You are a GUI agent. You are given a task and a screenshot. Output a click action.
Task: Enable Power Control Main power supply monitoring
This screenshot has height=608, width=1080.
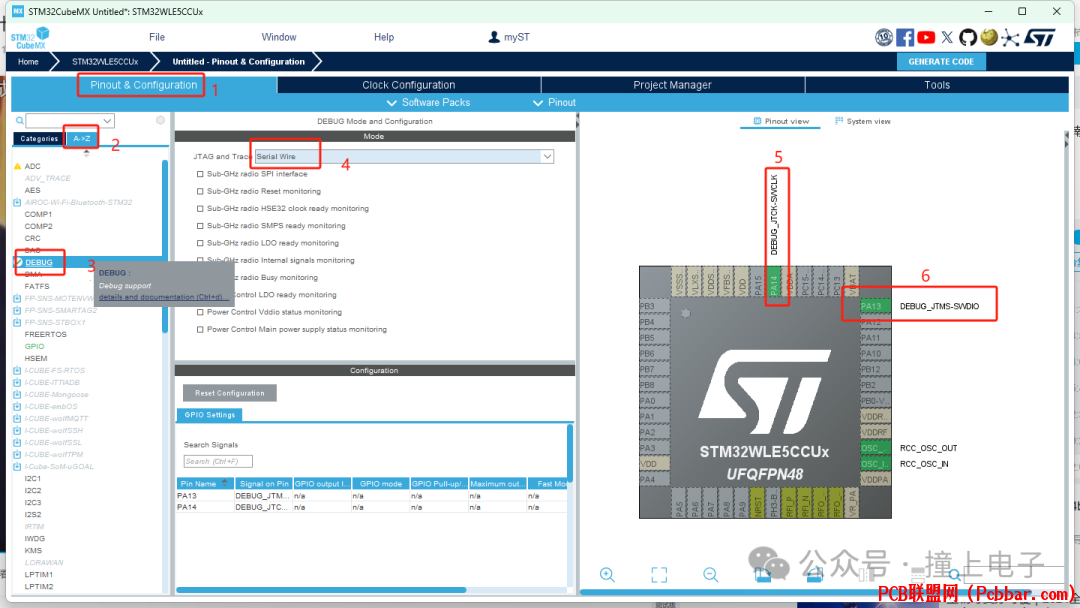point(200,330)
